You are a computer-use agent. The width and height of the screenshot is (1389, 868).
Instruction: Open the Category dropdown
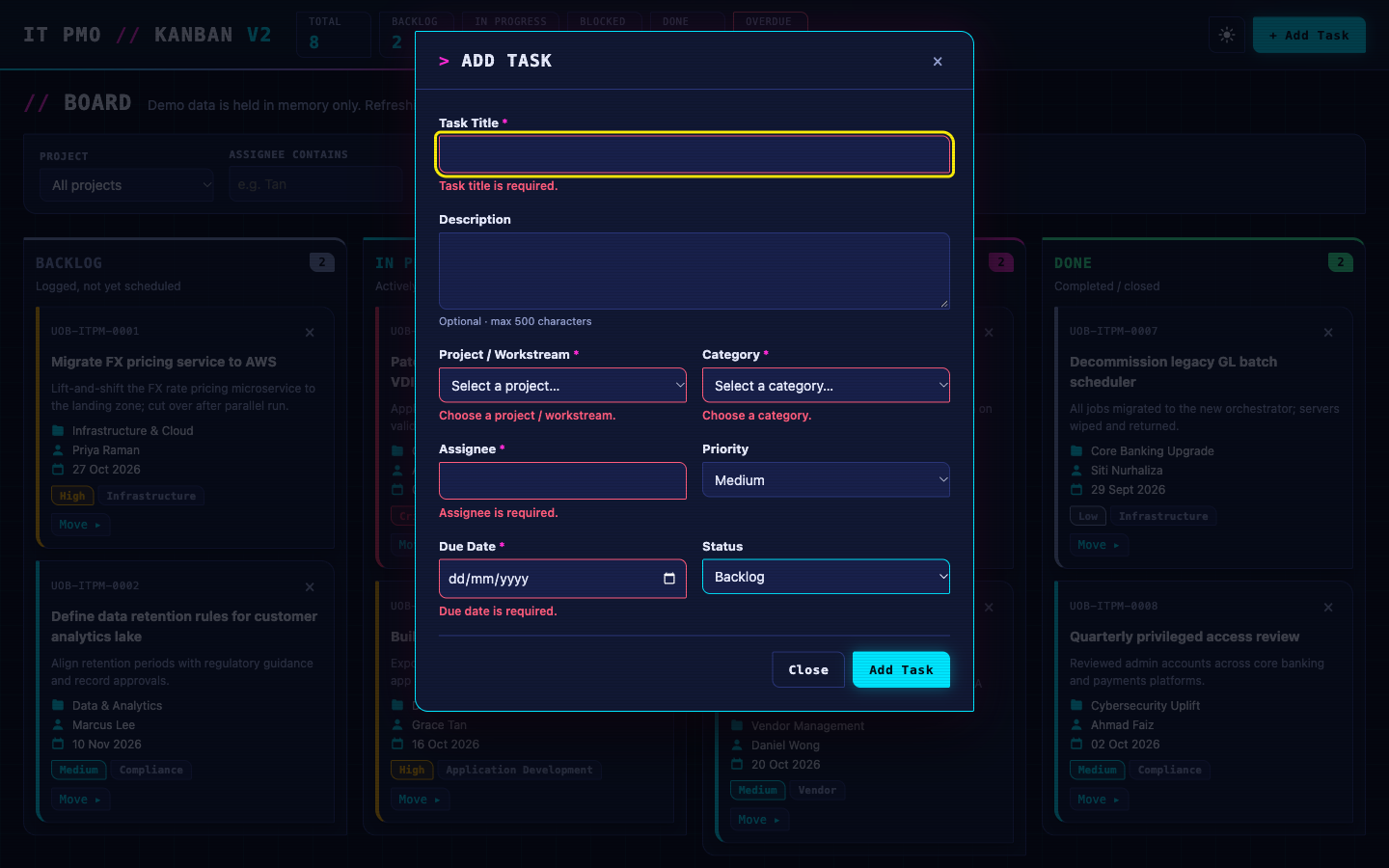tap(826, 385)
